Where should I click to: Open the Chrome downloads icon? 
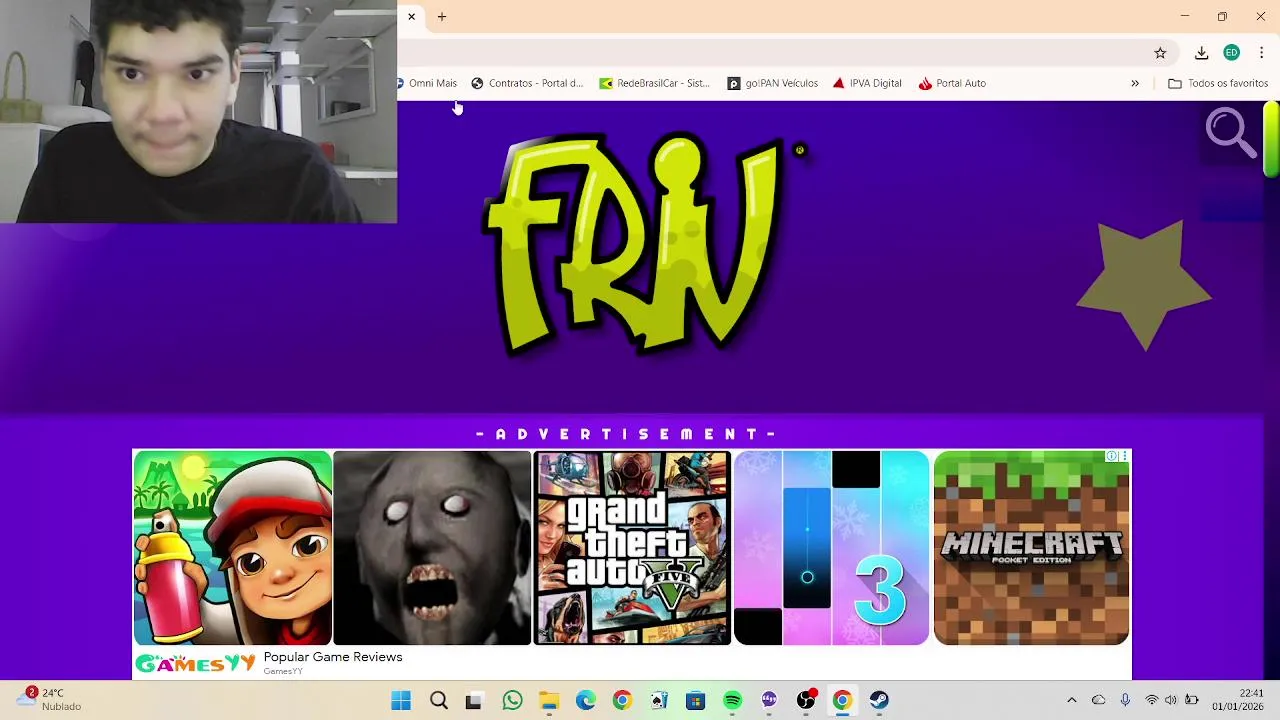(x=1202, y=53)
